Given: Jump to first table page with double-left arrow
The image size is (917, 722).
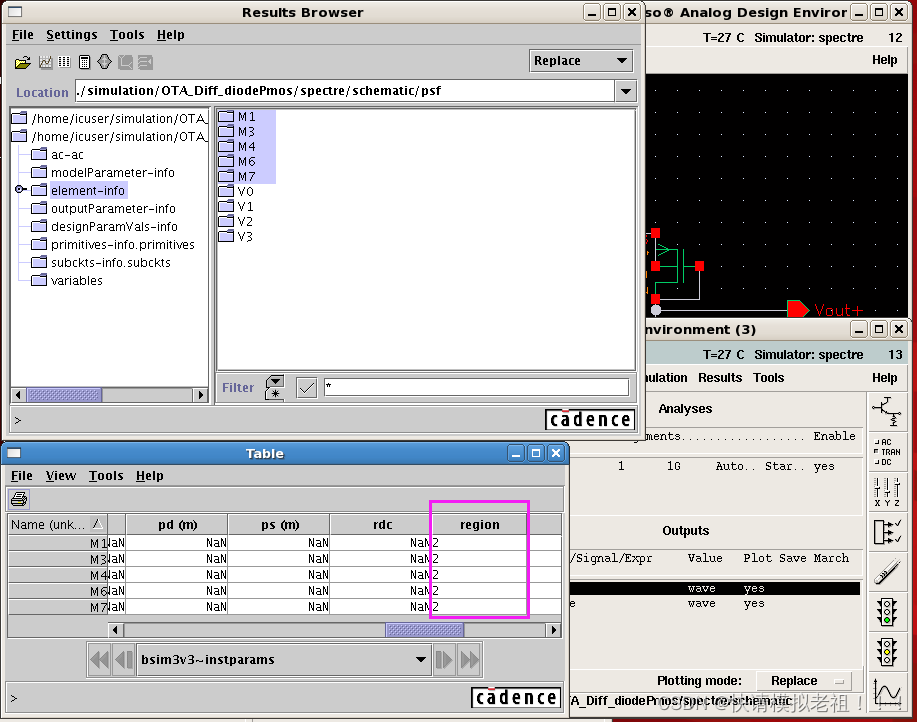Looking at the screenshot, I should click(99, 660).
